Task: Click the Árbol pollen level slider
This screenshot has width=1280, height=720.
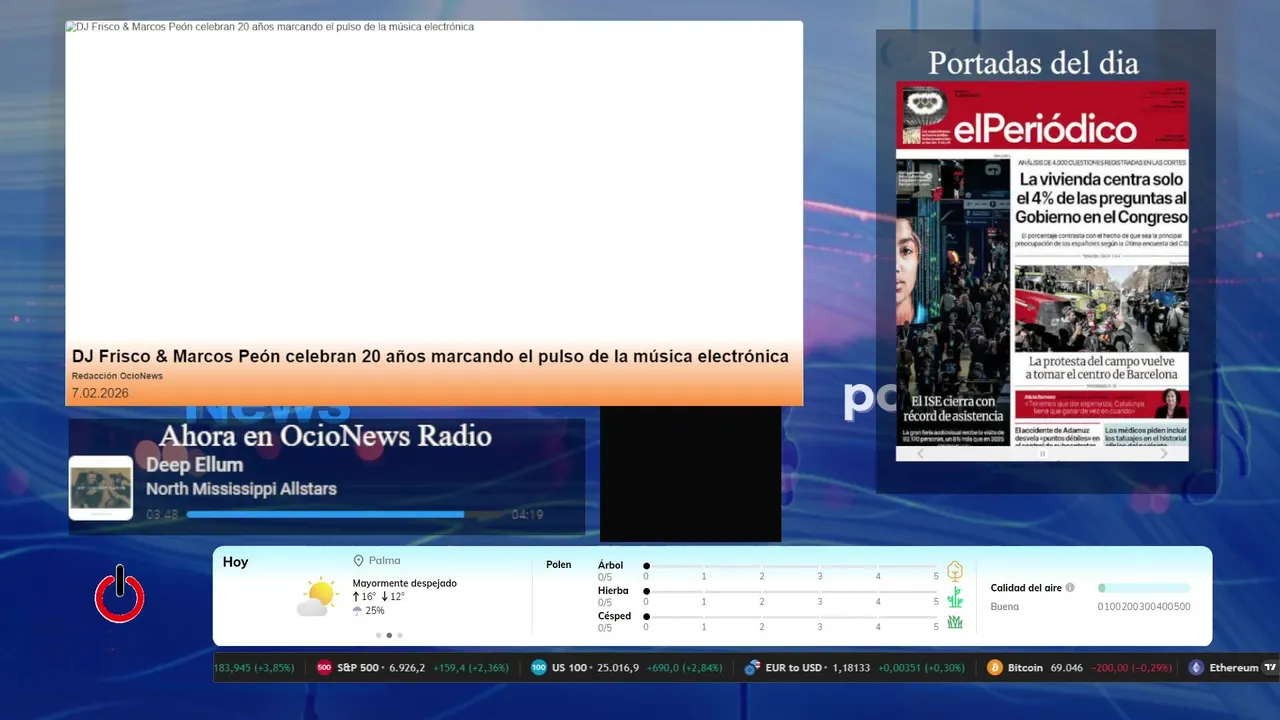Action: click(792, 566)
